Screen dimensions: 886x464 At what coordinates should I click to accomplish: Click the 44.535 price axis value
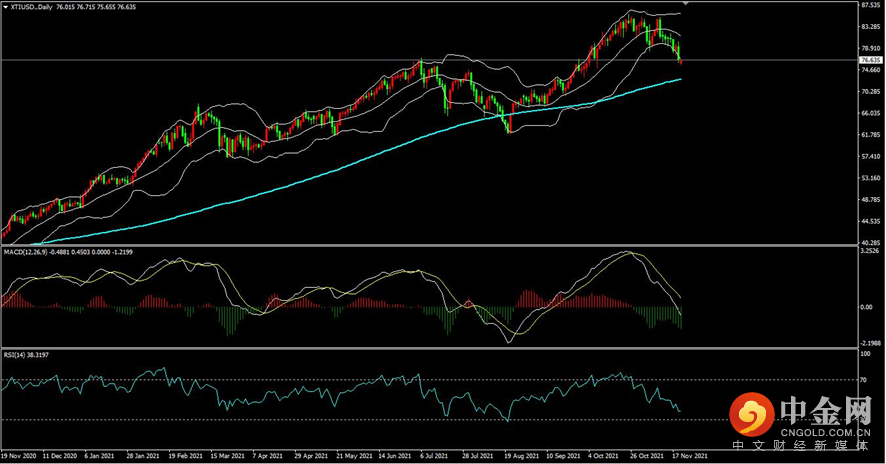pyautogui.click(x=871, y=221)
